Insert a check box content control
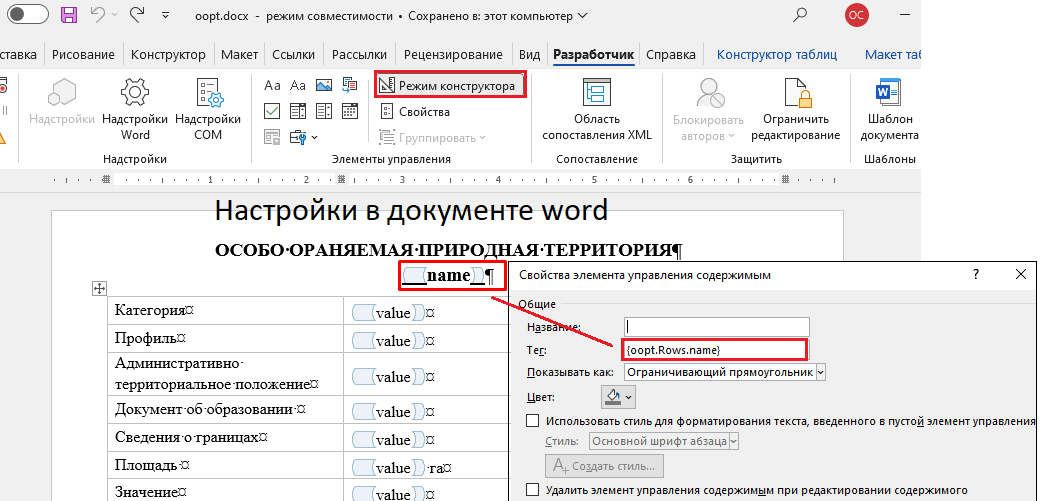The height and width of the screenshot is (501, 1041). 272,111
